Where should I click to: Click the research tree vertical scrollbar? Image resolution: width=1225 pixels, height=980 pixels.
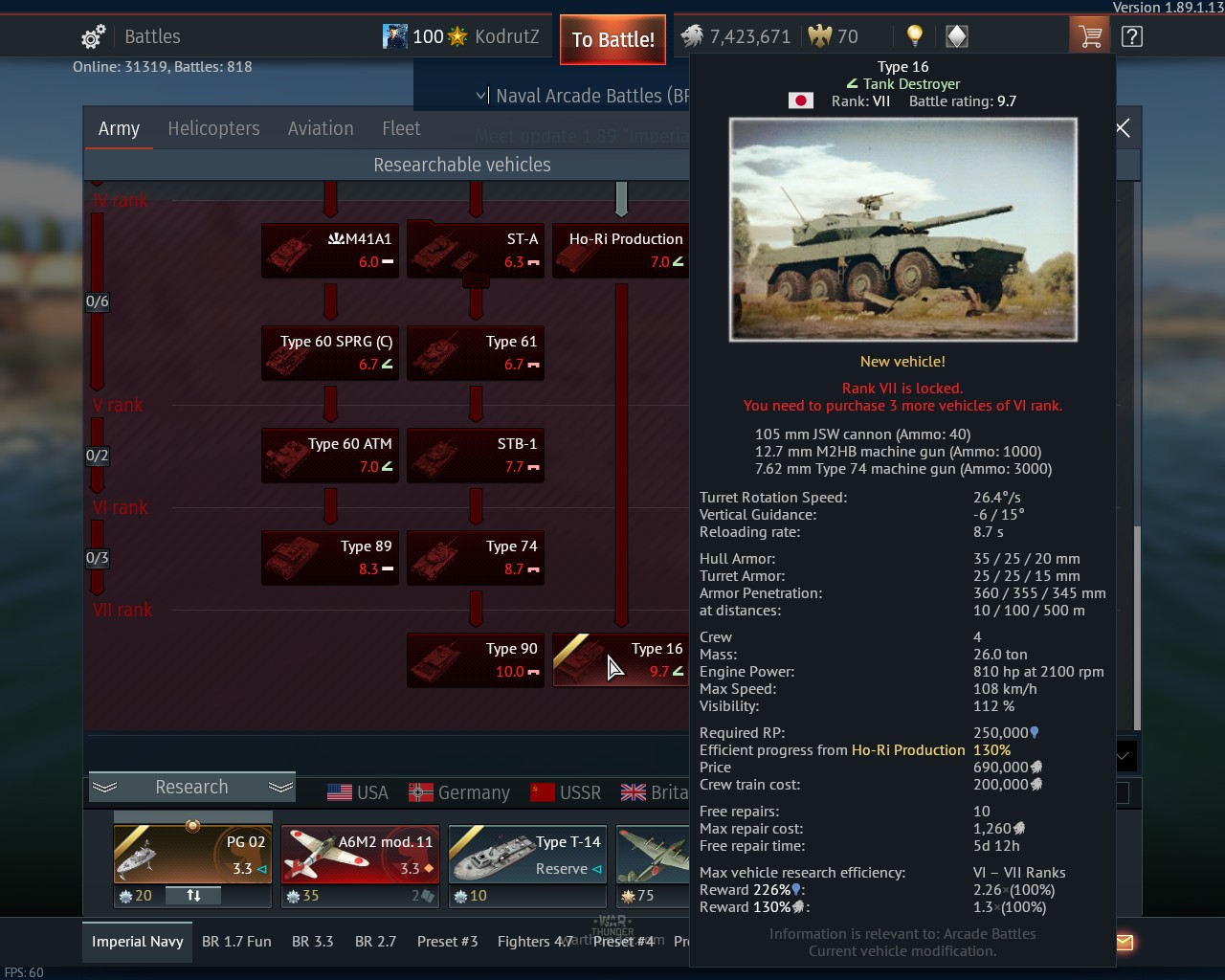point(1137,627)
